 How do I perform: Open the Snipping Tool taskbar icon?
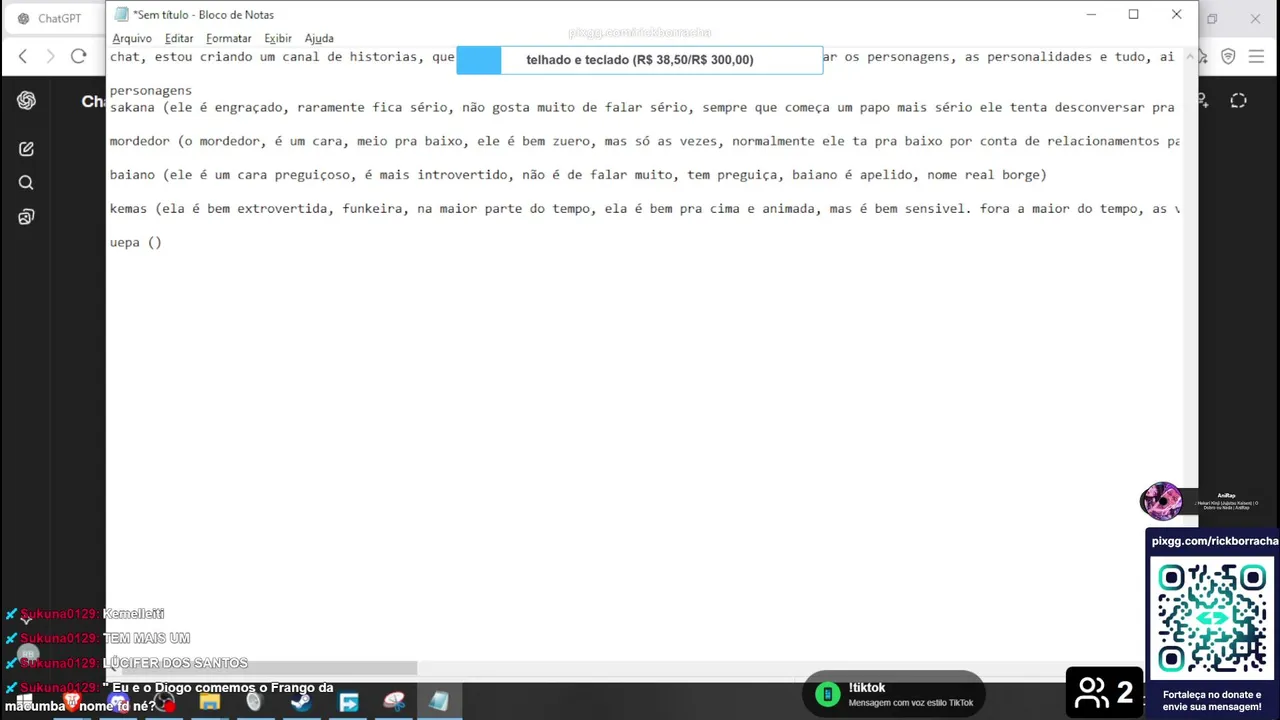394,702
